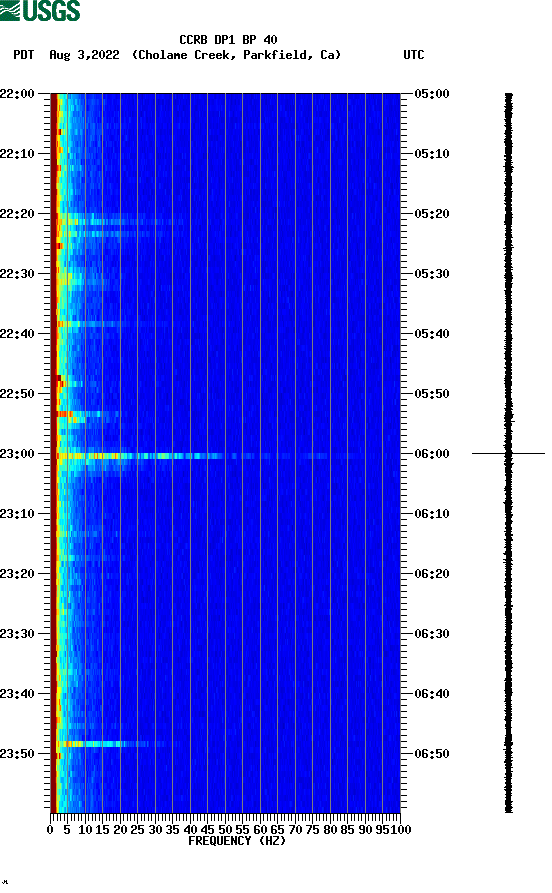Viewport: 552px width, 893px height.
Task: Click the 23:50 PDT time label
Action: click(17, 753)
